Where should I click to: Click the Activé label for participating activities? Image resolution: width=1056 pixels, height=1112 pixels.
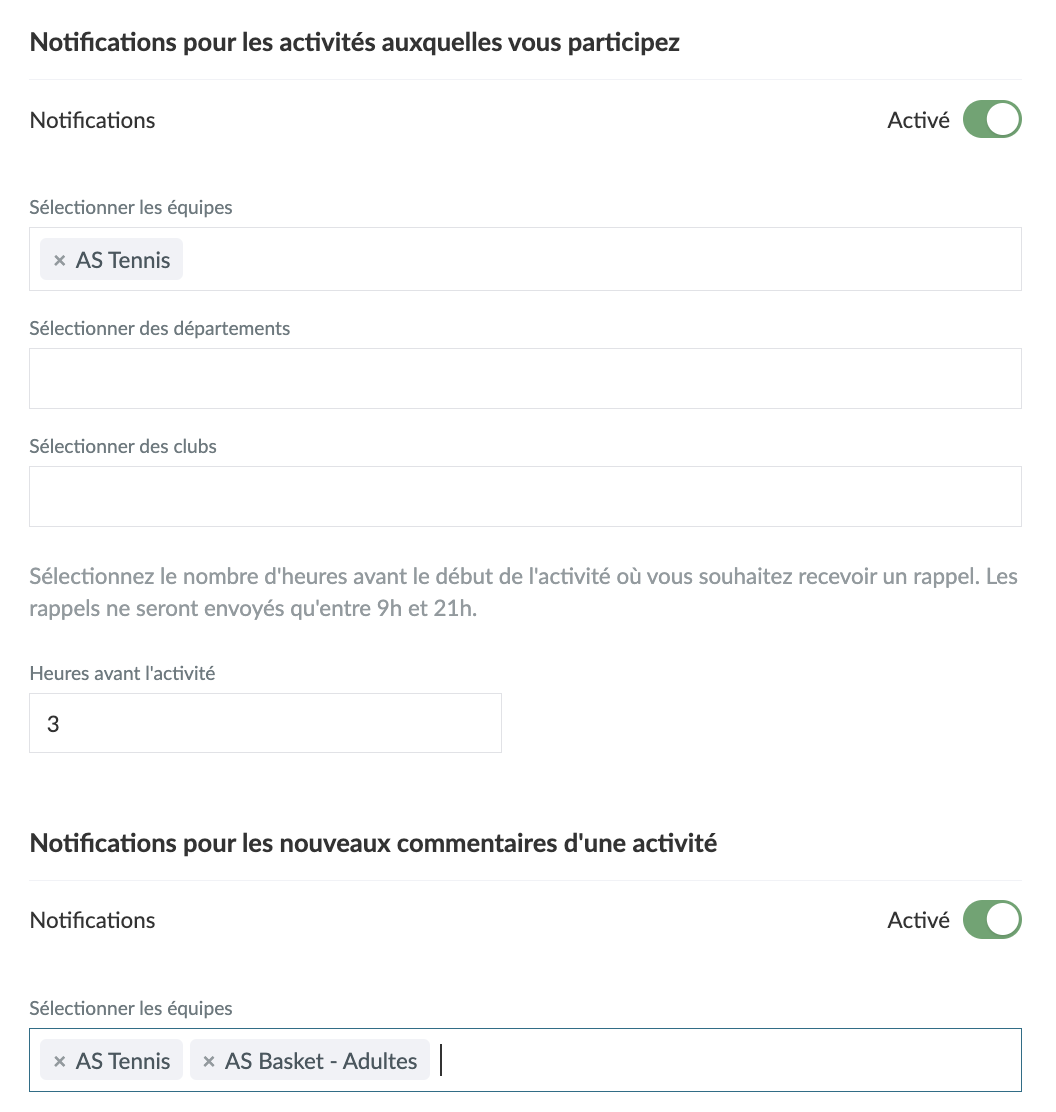pyautogui.click(x=918, y=120)
